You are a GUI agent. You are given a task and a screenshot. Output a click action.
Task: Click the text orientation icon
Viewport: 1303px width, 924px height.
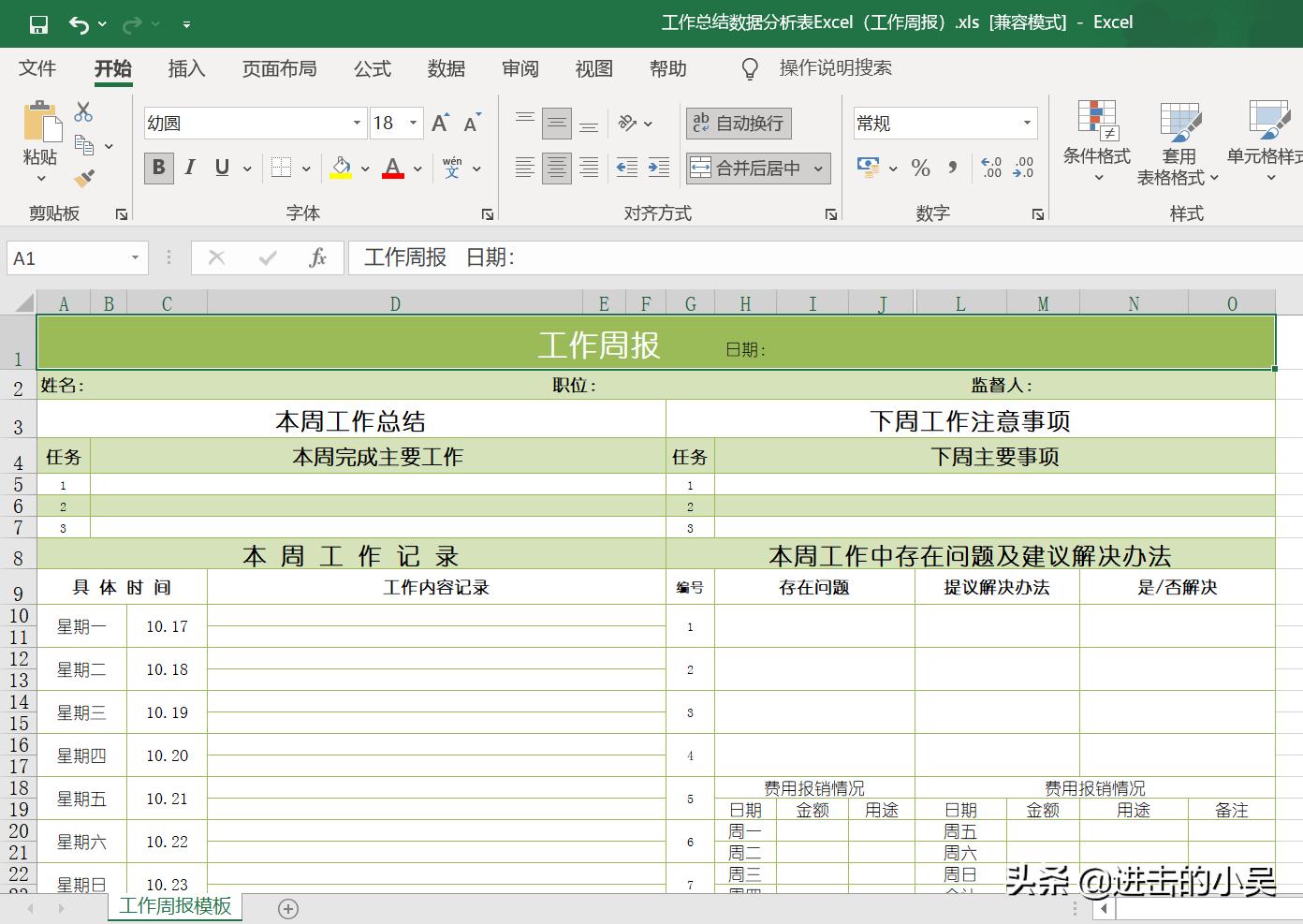[x=627, y=123]
